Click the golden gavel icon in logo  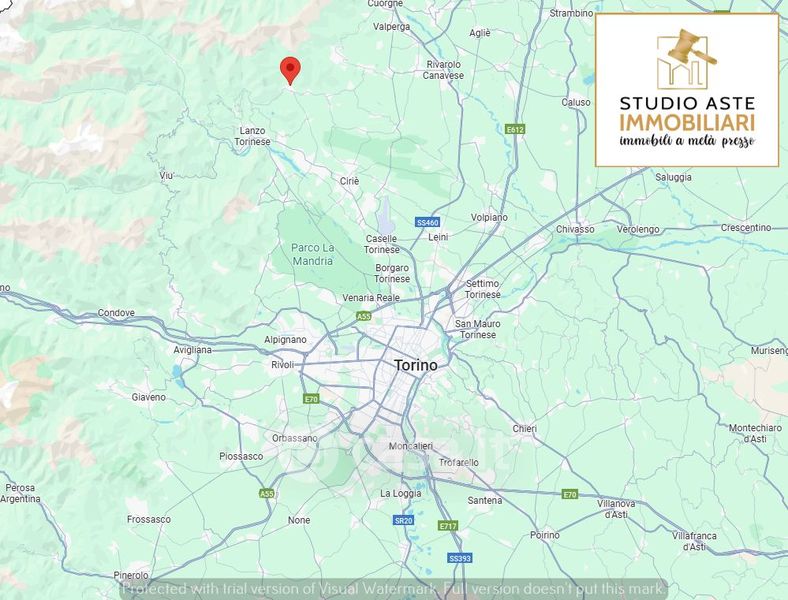tap(687, 56)
